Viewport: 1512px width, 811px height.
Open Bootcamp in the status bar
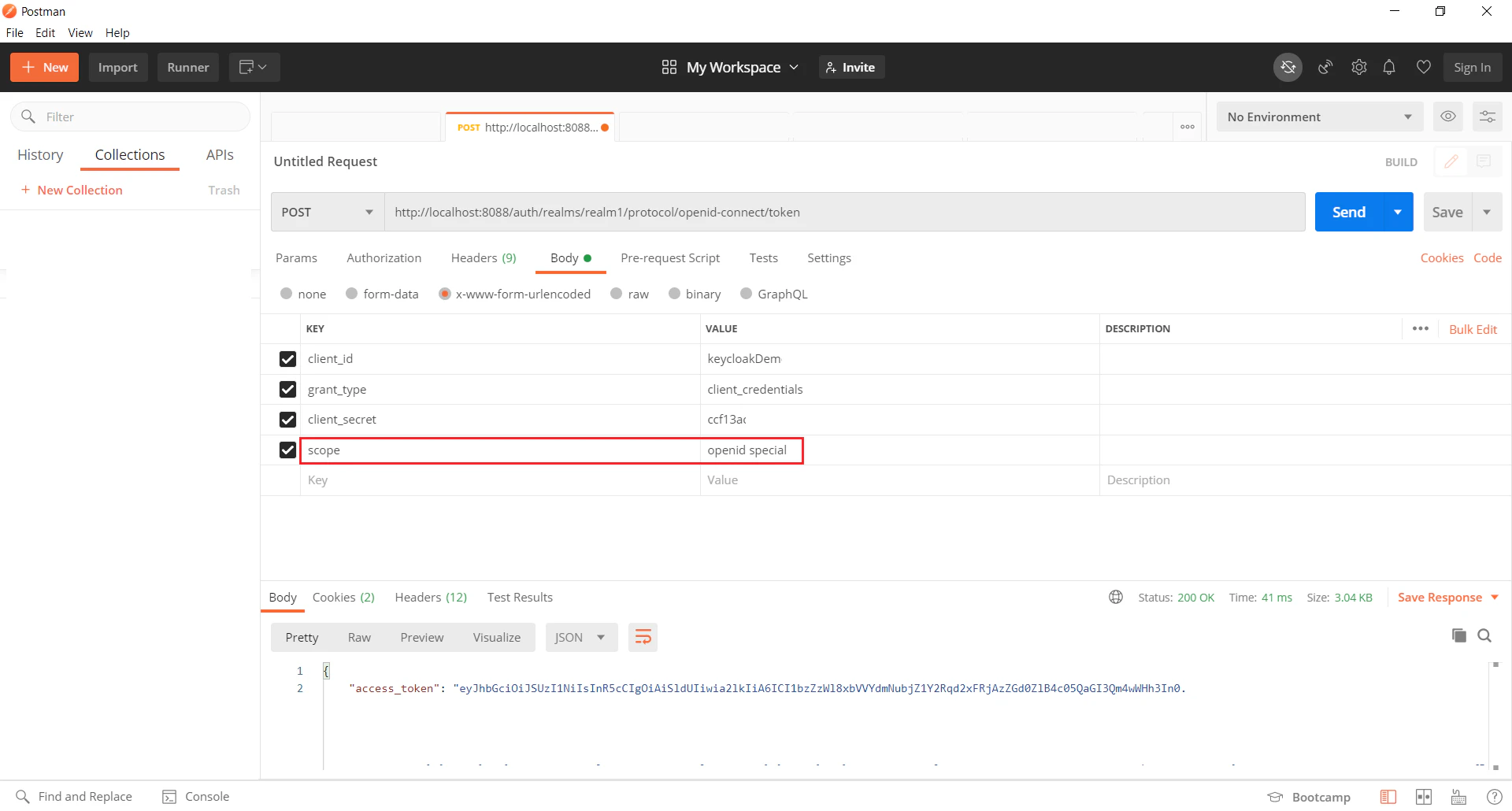click(x=1309, y=797)
